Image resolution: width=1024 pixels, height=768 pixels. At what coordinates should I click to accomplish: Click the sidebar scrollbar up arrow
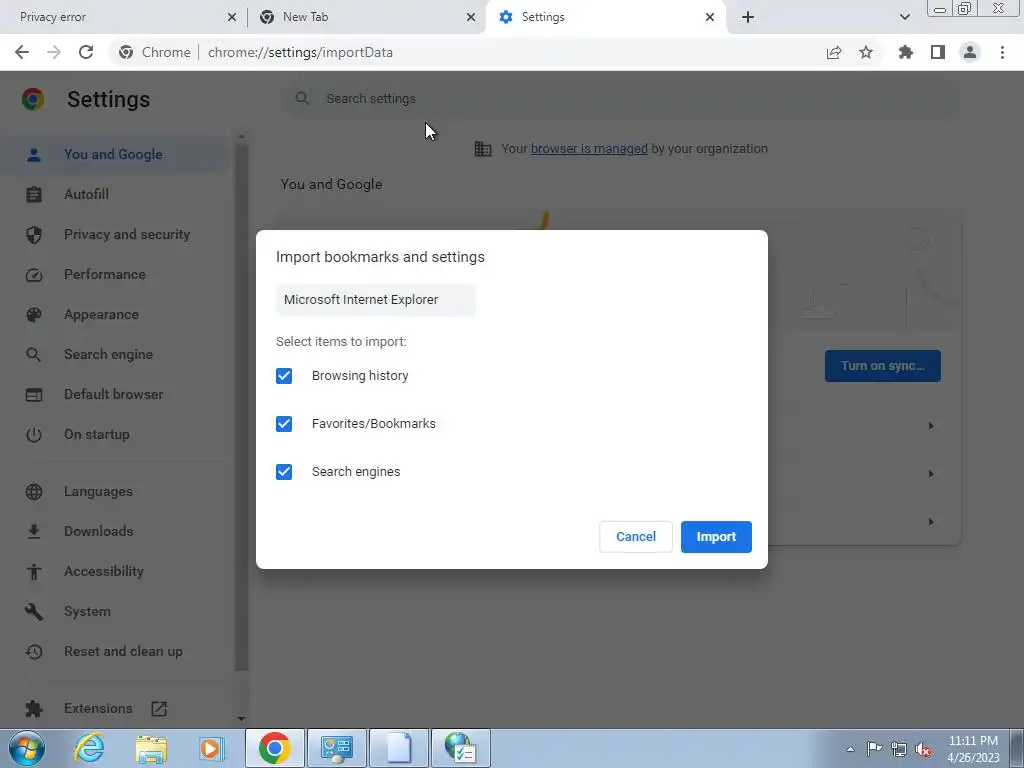click(x=242, y=136)
